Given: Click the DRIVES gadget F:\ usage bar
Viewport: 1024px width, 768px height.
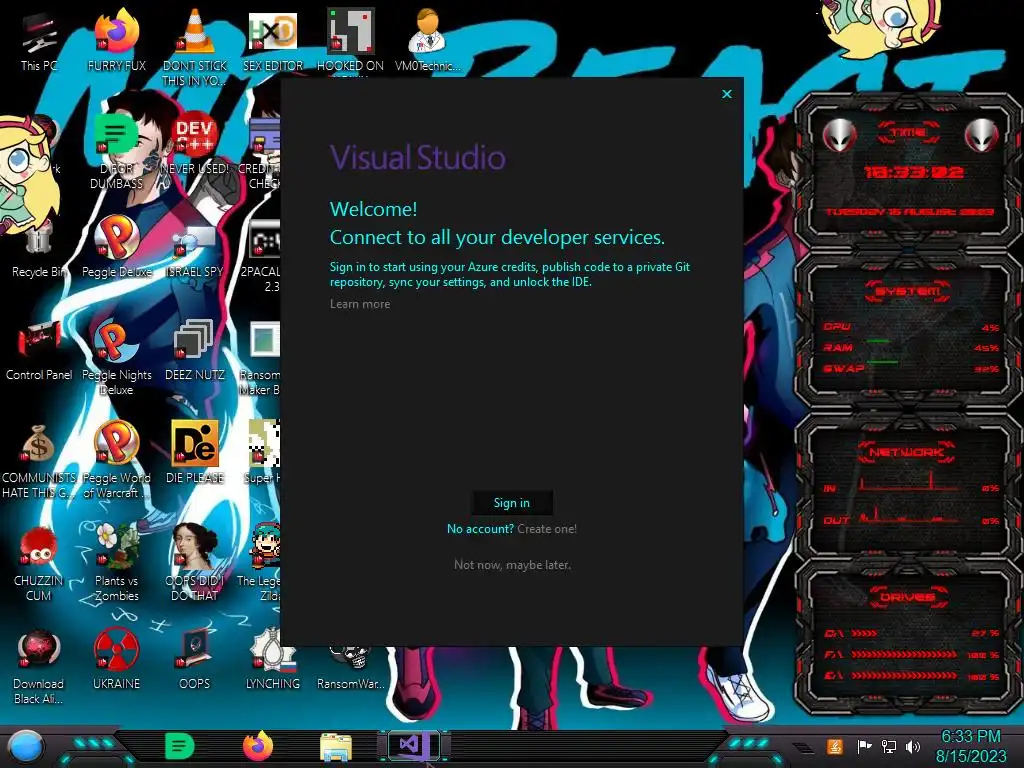Looking at the screenshot, I should pos(904,654).
